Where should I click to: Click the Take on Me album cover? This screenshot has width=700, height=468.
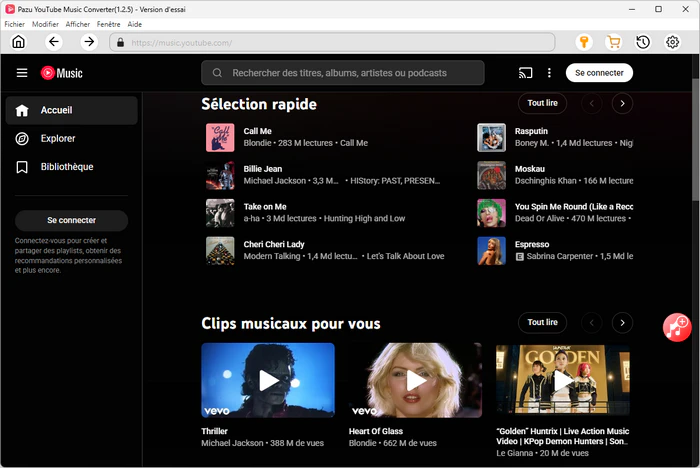pyautogui.click(x=220, y=213)
